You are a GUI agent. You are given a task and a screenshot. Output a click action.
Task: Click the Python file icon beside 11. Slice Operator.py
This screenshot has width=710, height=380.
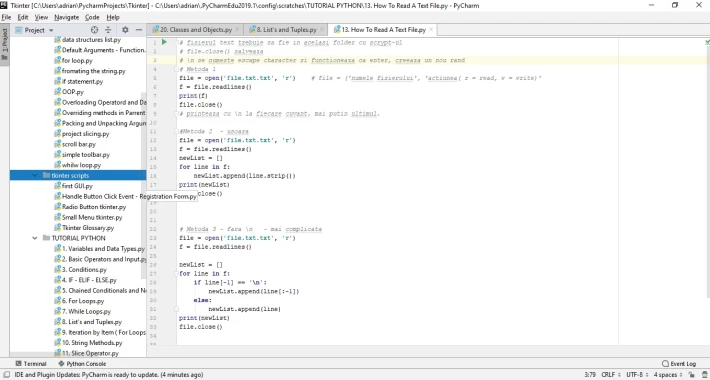tap(58, 353)
